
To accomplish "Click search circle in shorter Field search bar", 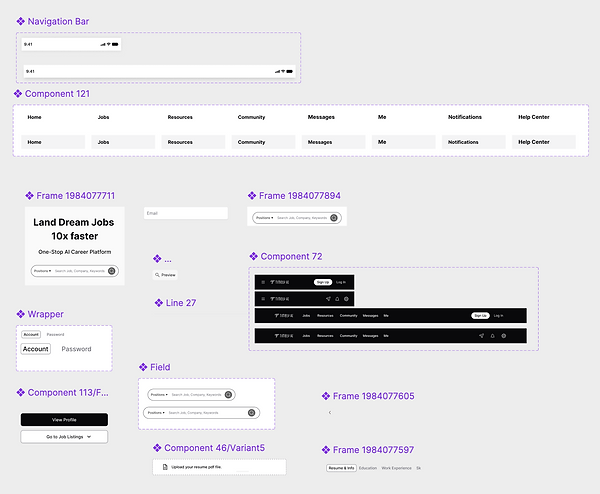I will tap(228, 395).
